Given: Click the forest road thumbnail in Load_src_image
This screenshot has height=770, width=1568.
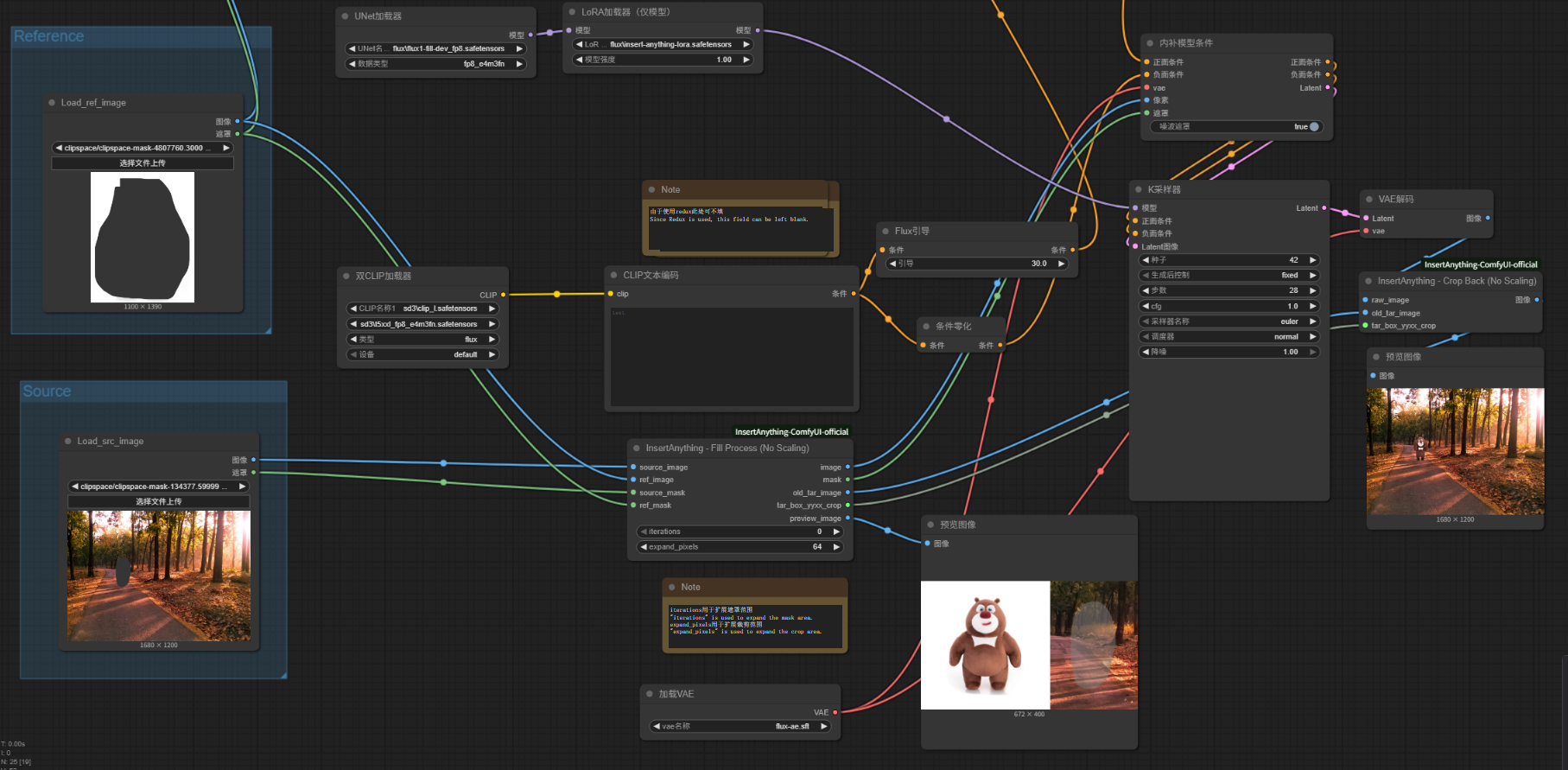Looking at the screenshot, I should [x=159, y=576].
